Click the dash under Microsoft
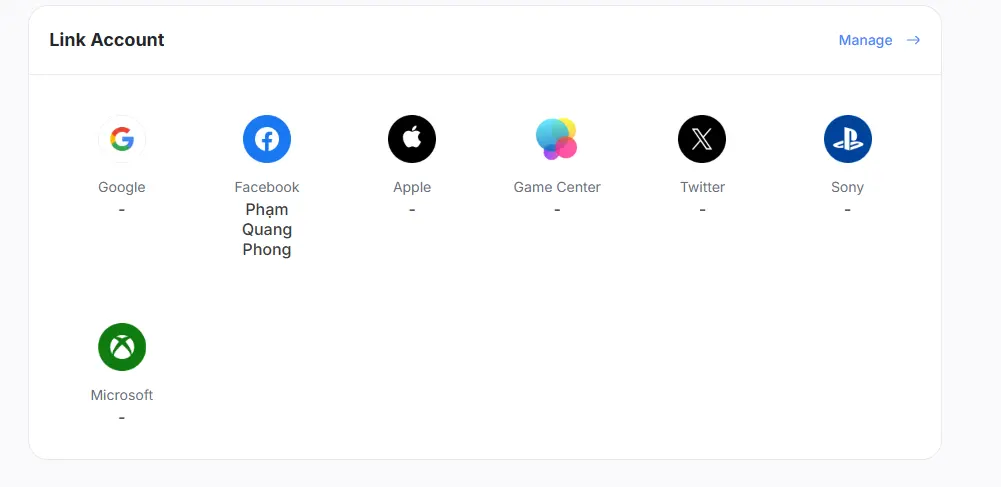This screenshot has width=1001, height=487. 122,417
